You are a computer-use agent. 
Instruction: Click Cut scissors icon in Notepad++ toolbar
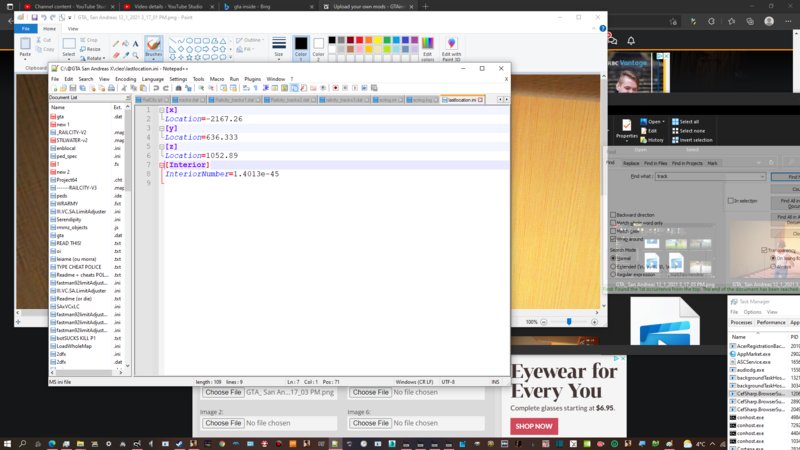(124, 88)
